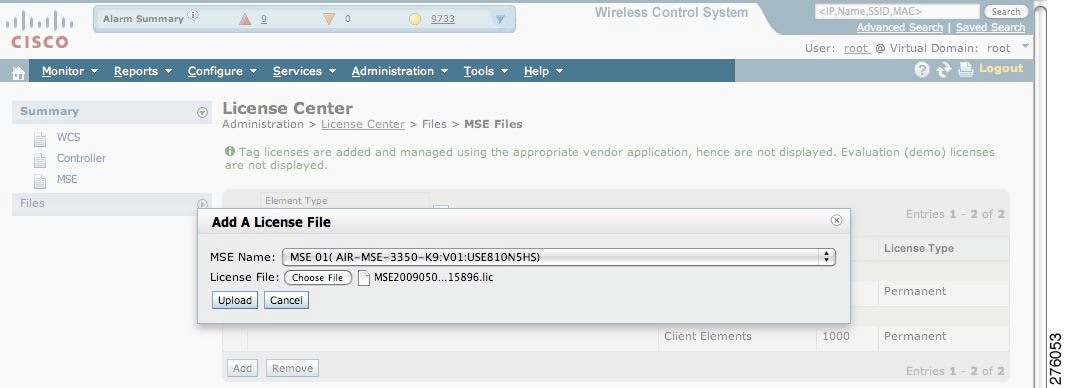Image resolution: width=1065 pixels, height=388 pixels.
Task: Click the root user link
Action: click(x=856, y=48)
